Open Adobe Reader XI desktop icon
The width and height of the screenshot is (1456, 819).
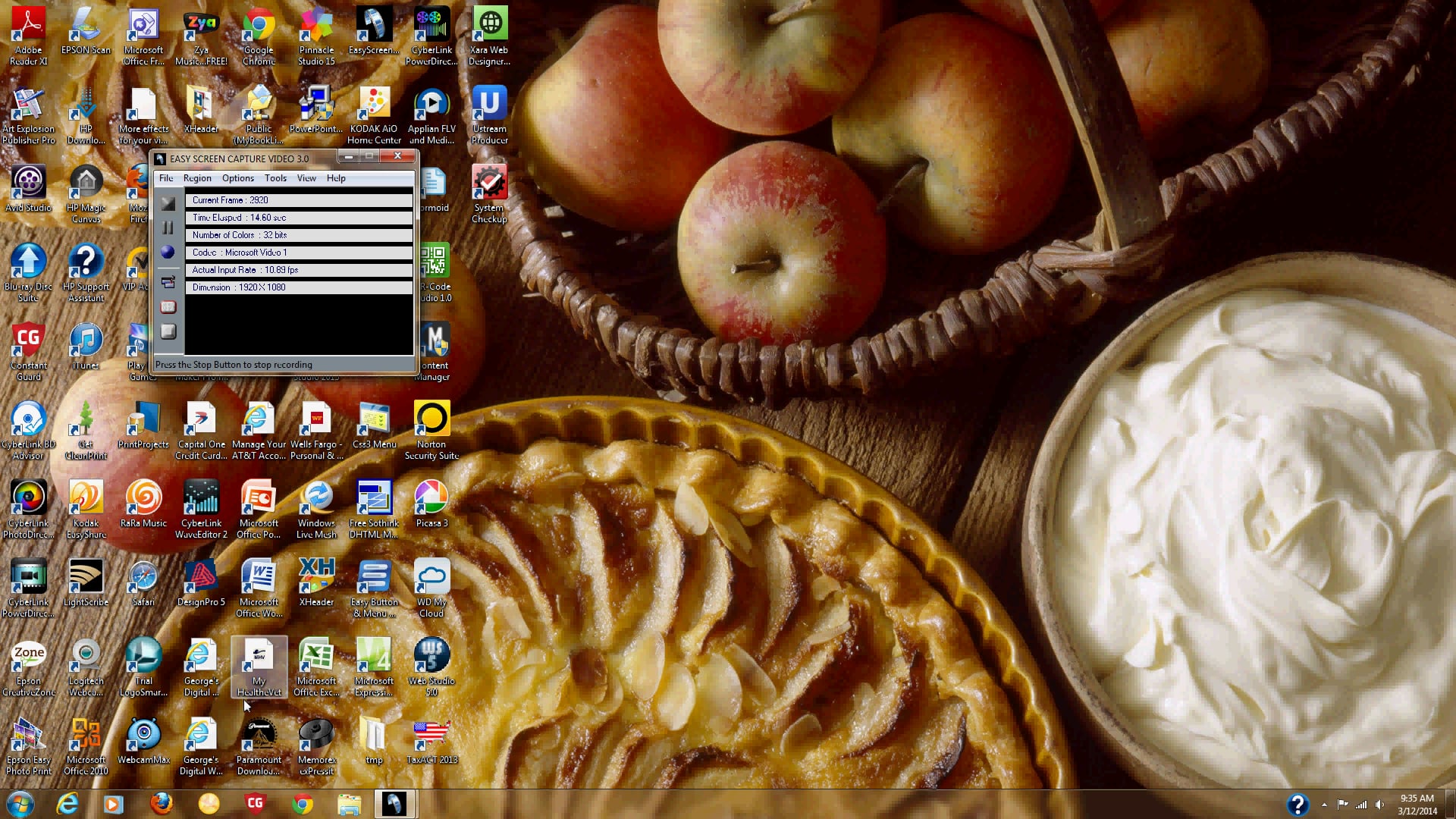(29, 36)
